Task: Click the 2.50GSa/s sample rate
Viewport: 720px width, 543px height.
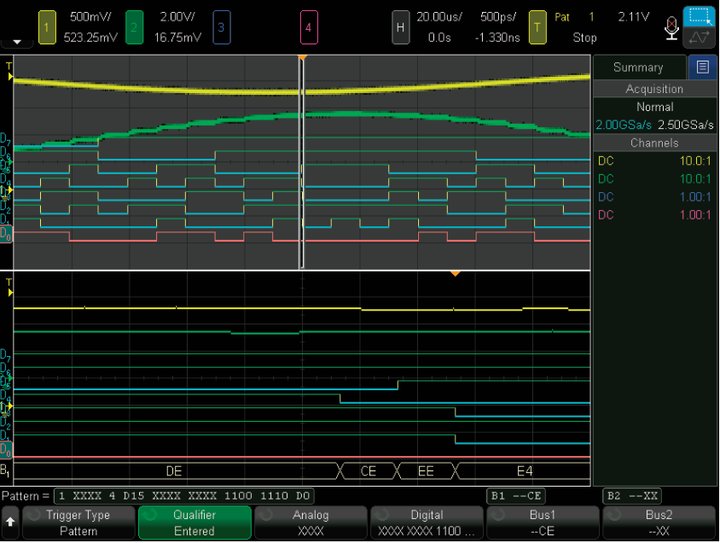Action: pyautogui.click(x=686, y=125)
